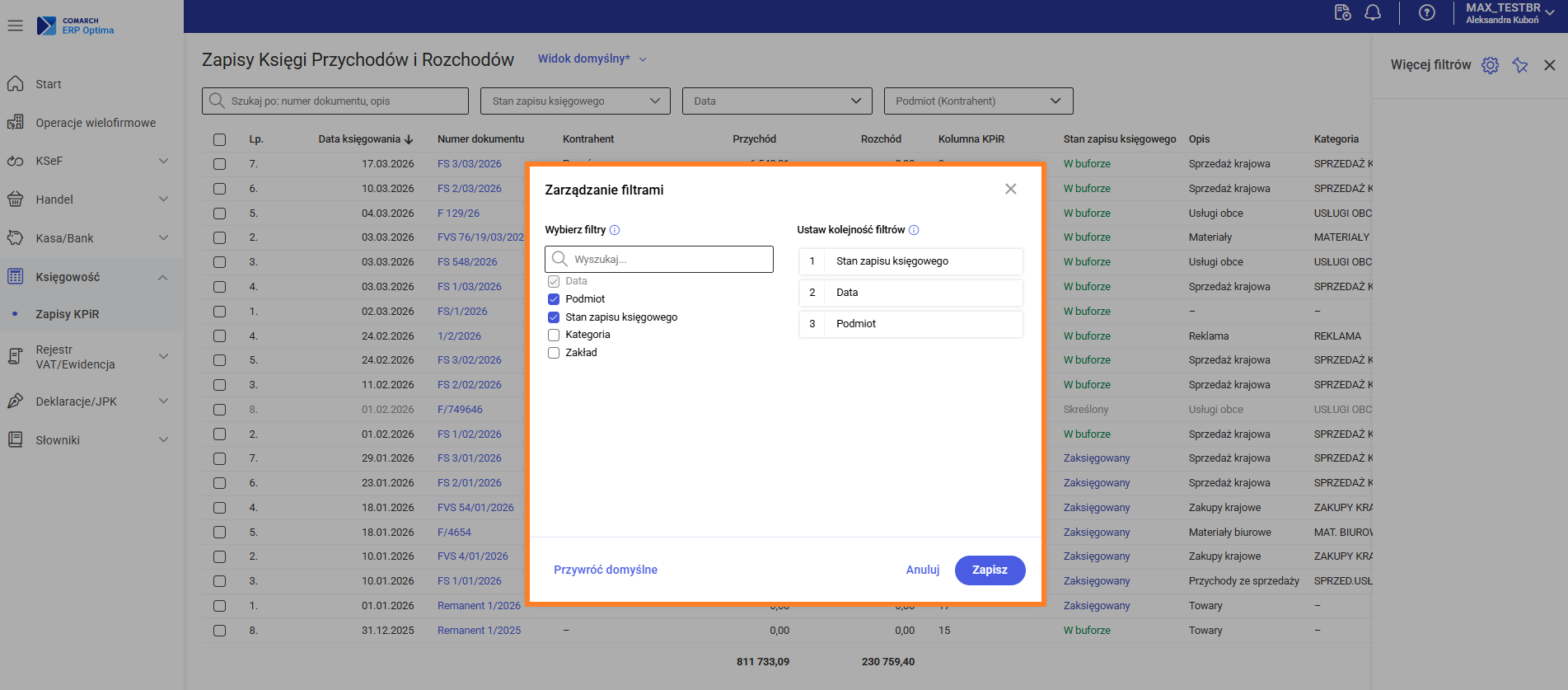Uncheck the Podmiot filter checkbox
The height and width of the screenshot is (690, 1568).
tap(554, 299)
